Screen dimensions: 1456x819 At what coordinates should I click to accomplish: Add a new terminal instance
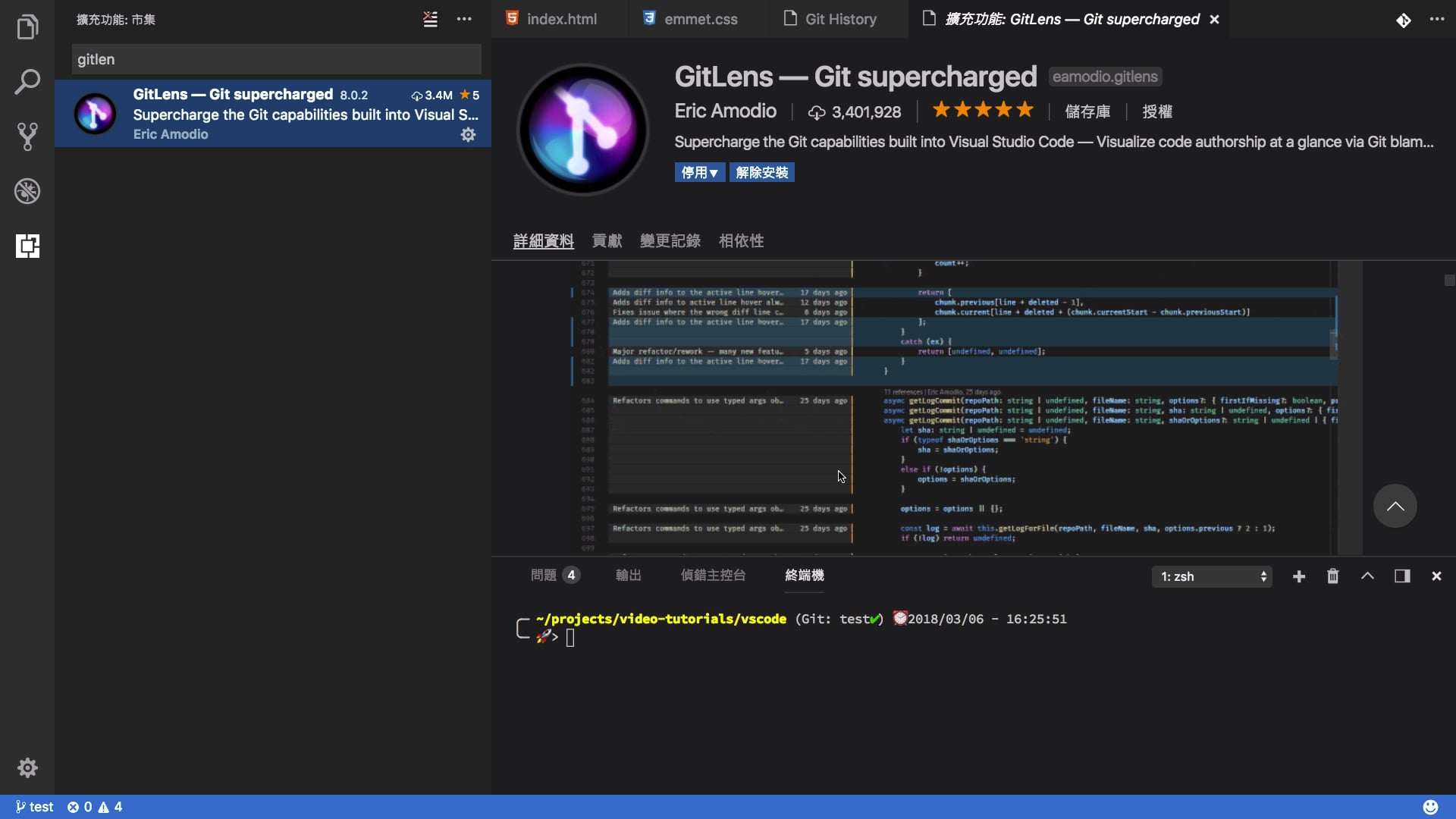[x=1298, y=576]
